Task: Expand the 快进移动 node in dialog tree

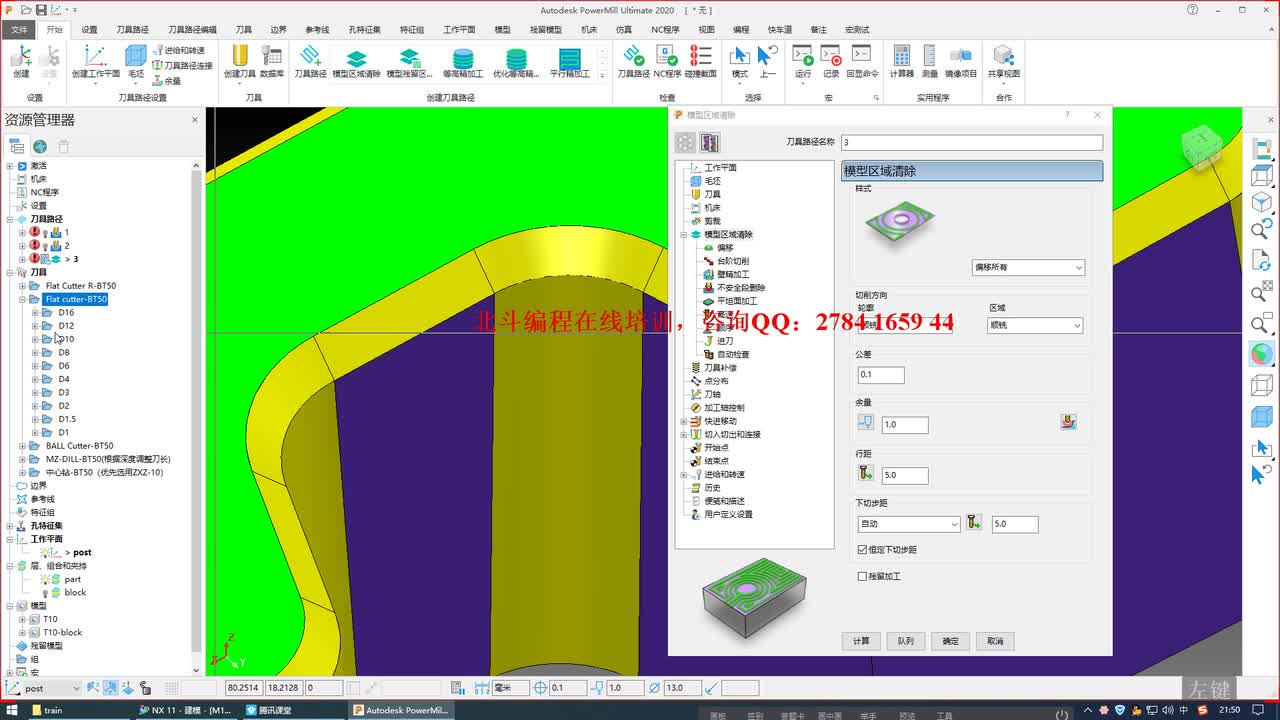Action: [x=684, y=421]
